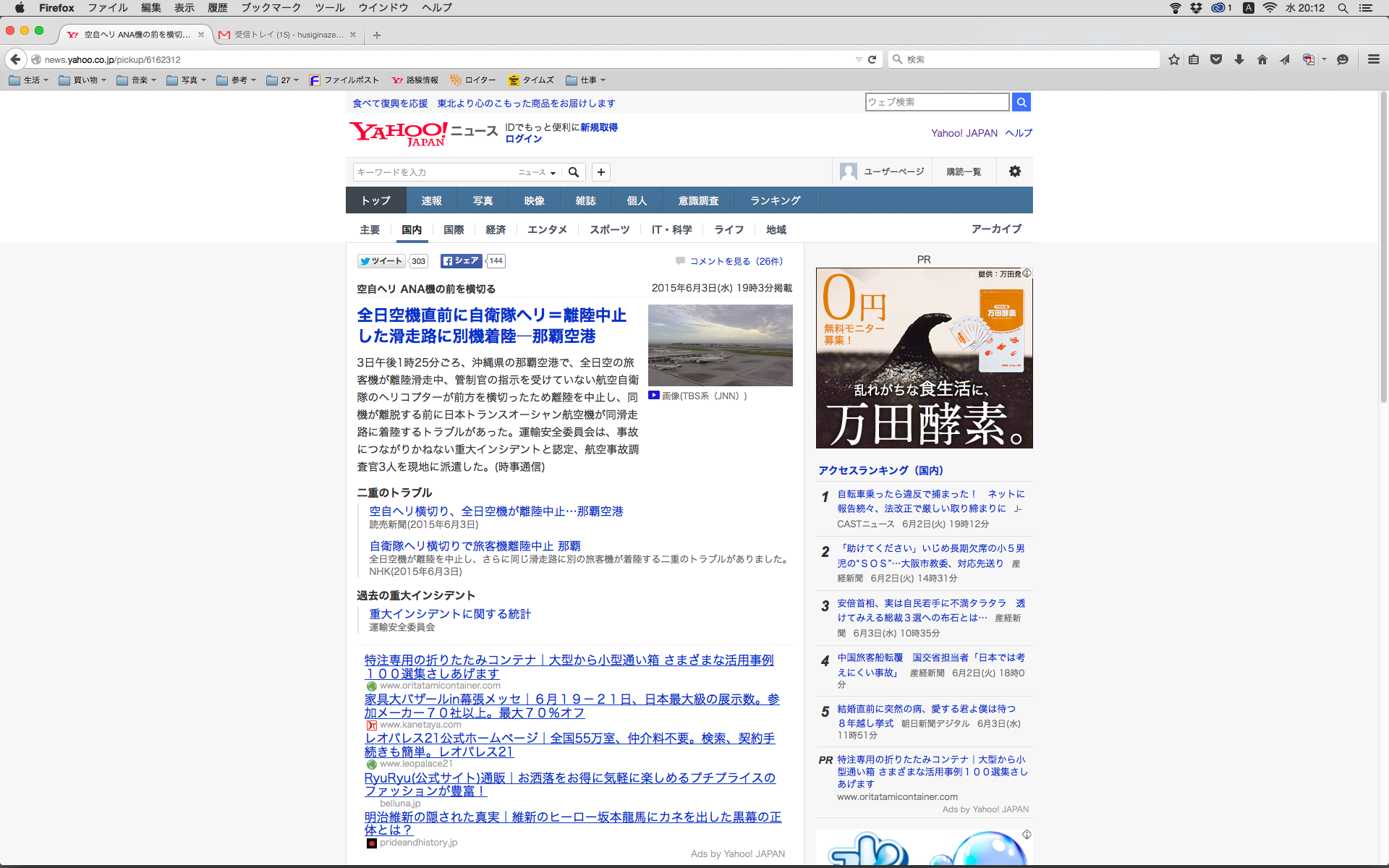This screenshot has width=1389, height=868.
Task: Click the blue web search magnifier button
Action: coord(1021,102)
